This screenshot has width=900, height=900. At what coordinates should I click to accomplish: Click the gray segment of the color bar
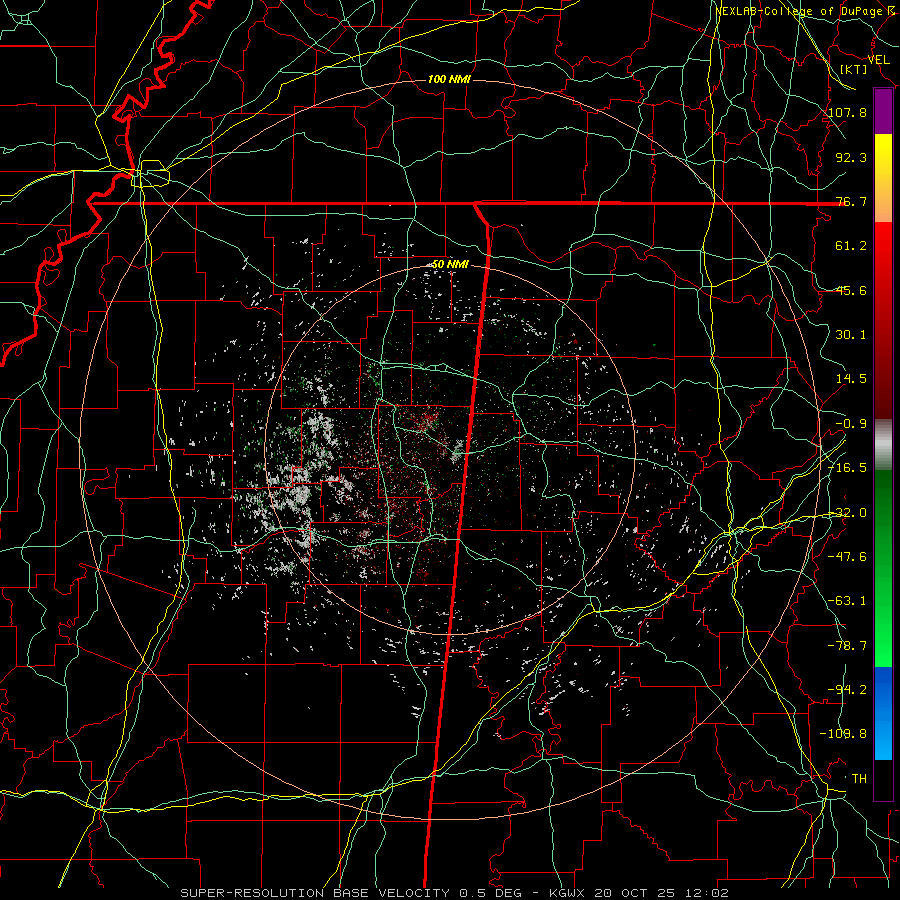883,445
